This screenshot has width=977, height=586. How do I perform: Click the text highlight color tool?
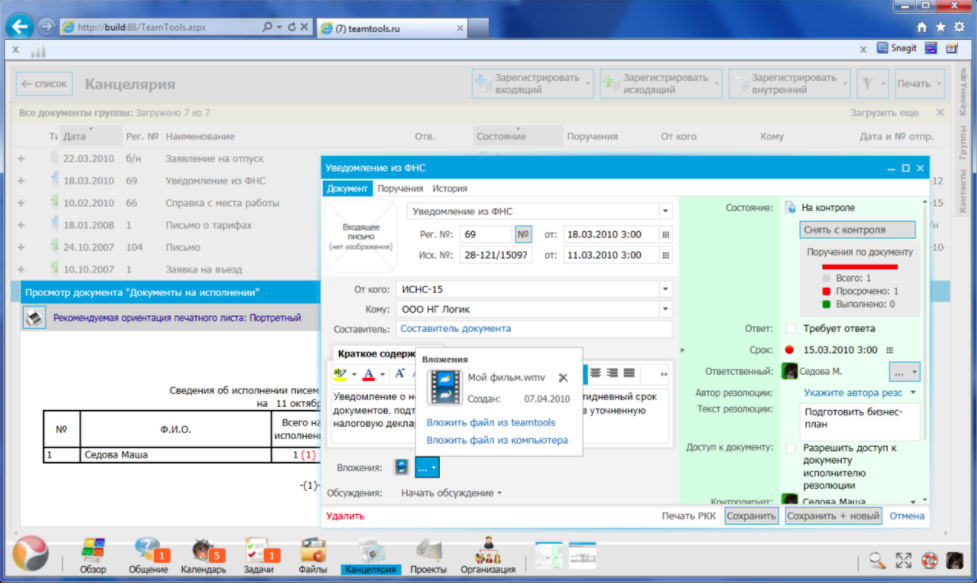[x=340, y=374]
